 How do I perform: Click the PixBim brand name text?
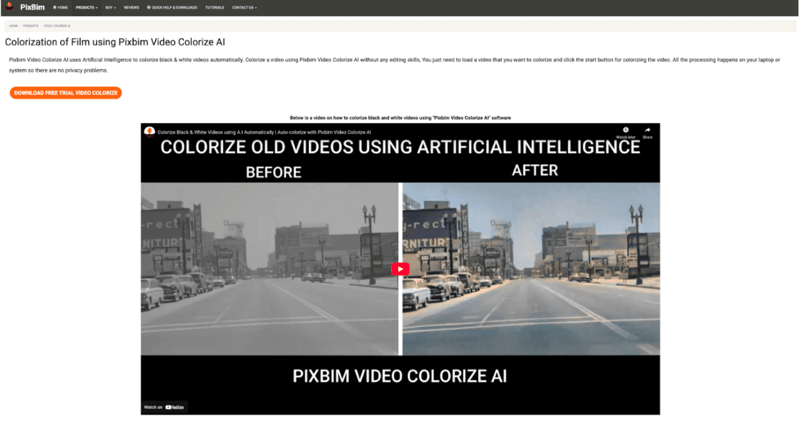tap(33, 7)
